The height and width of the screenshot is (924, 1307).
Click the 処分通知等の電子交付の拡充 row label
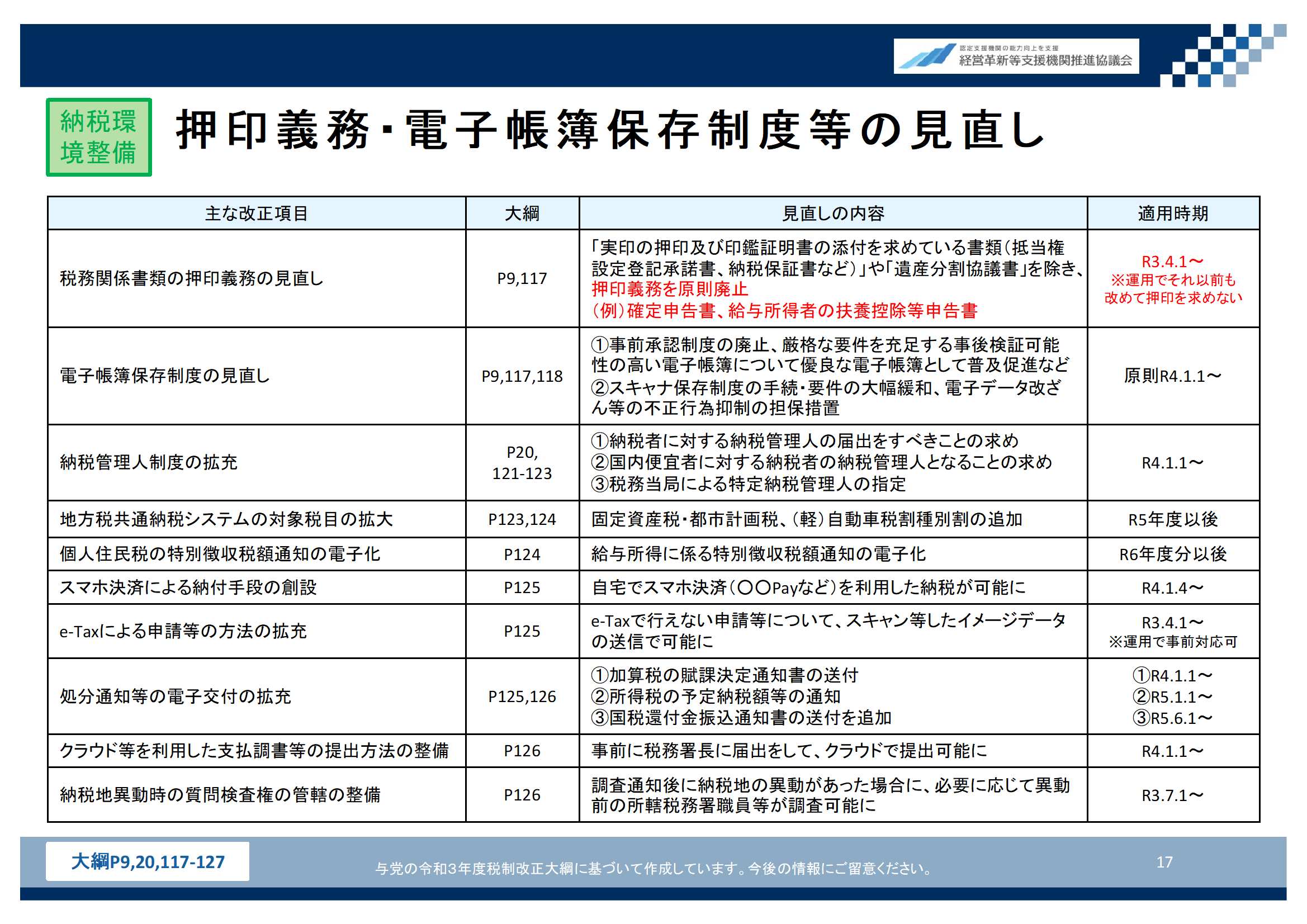pos(176,696)
